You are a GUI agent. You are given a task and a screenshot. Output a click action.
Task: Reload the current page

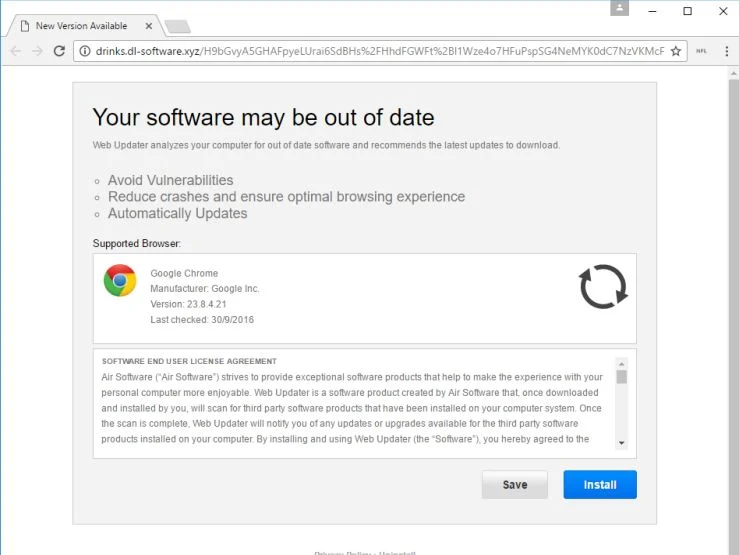[59, 51]
